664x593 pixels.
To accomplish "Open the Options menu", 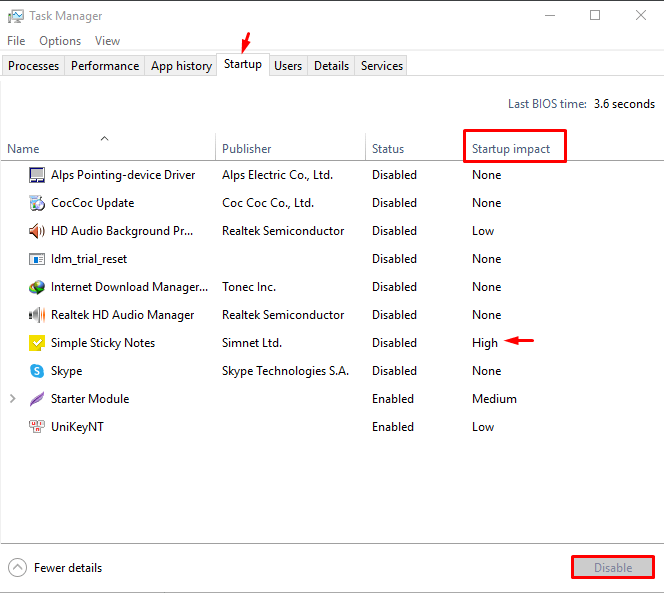I will click(60, 41).
